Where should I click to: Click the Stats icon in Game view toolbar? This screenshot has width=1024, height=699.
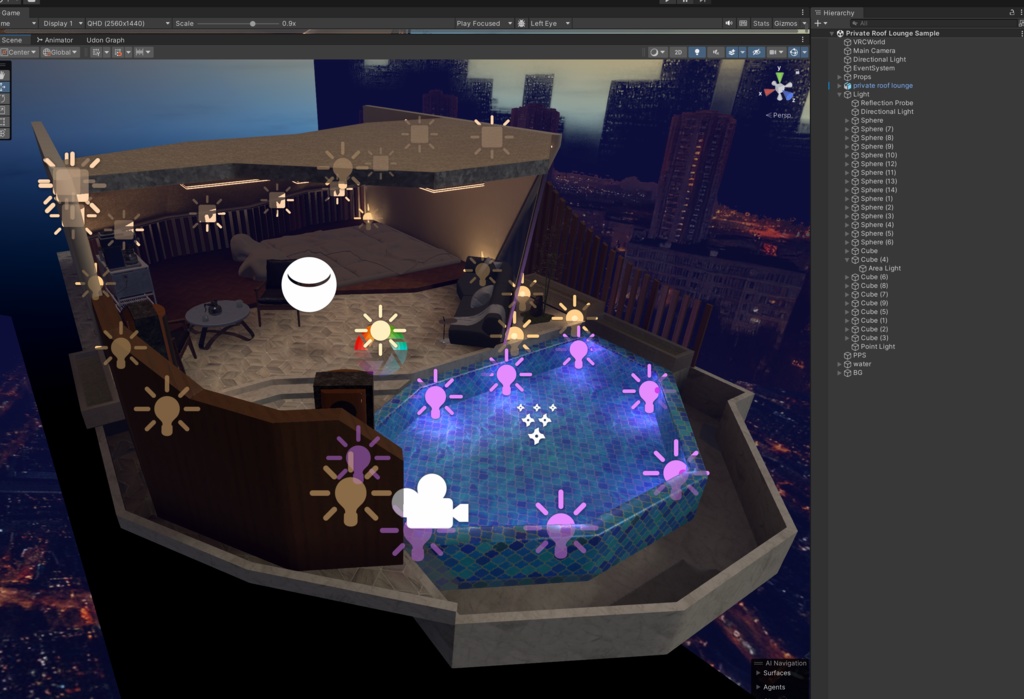(x=759, y=22)
